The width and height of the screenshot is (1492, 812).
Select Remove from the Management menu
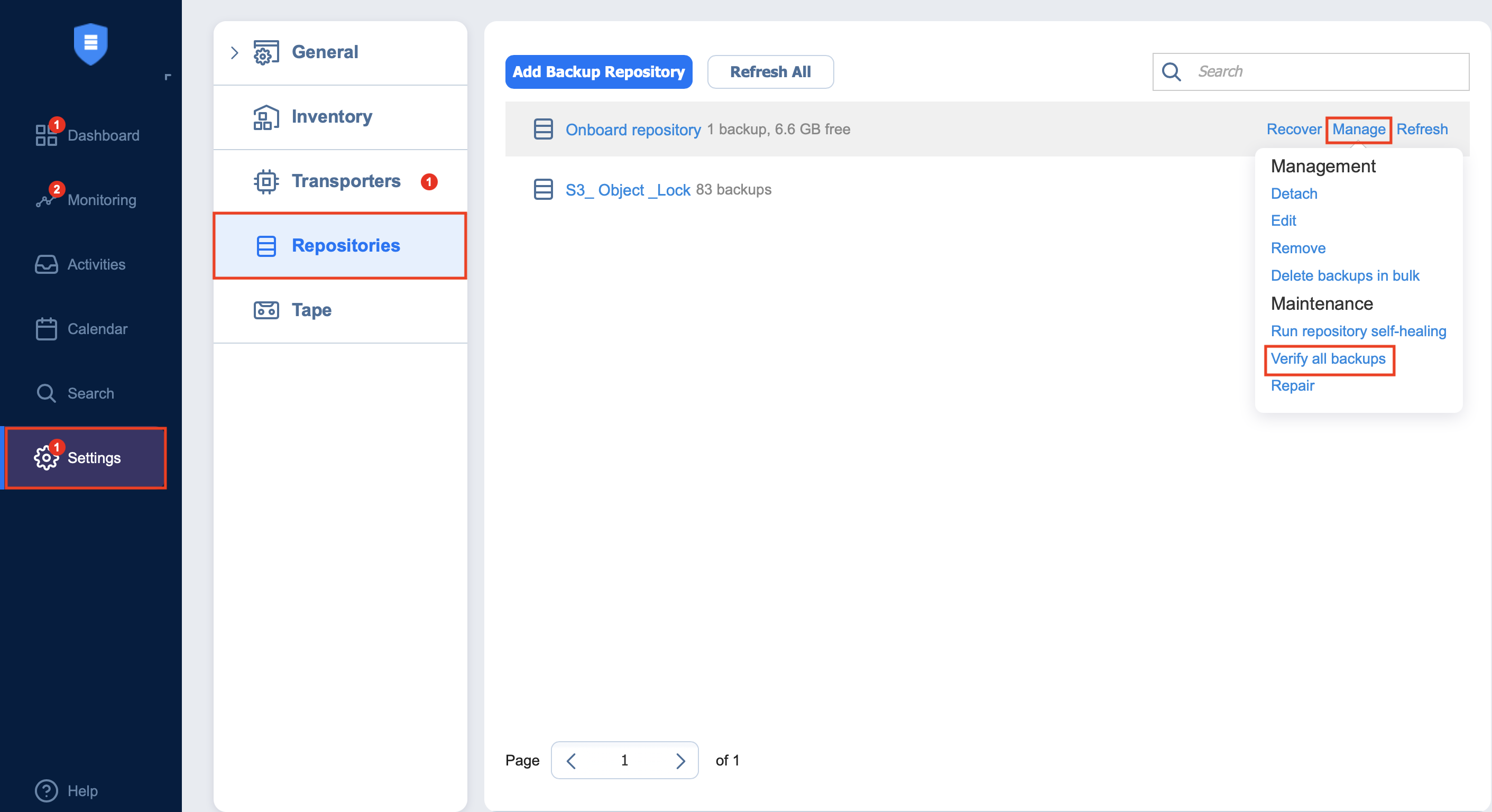coord(1298,248)
